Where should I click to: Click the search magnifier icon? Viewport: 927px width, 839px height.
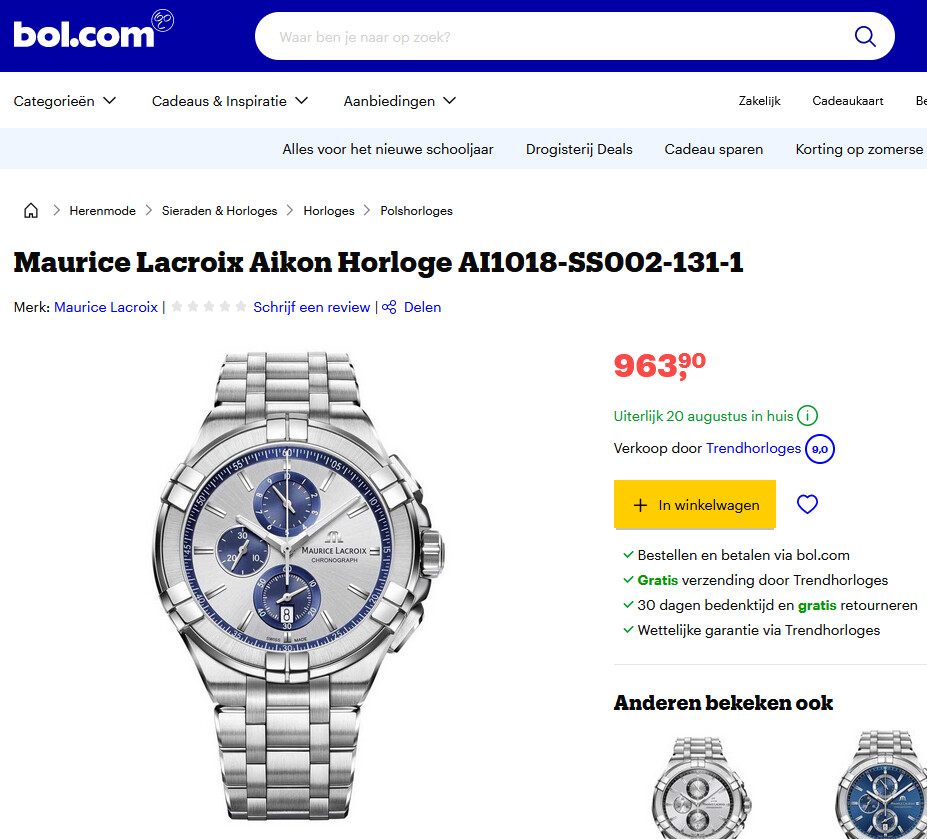point(865,37)
